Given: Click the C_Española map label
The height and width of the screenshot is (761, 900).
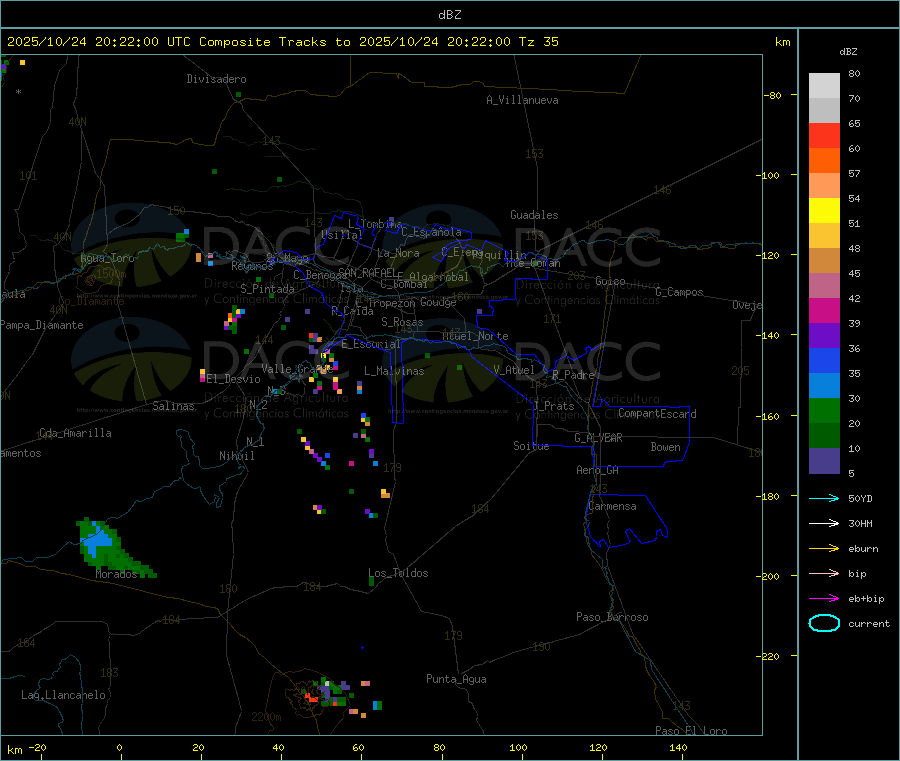Looking at the screenshot, I should (x=431, y=232).
